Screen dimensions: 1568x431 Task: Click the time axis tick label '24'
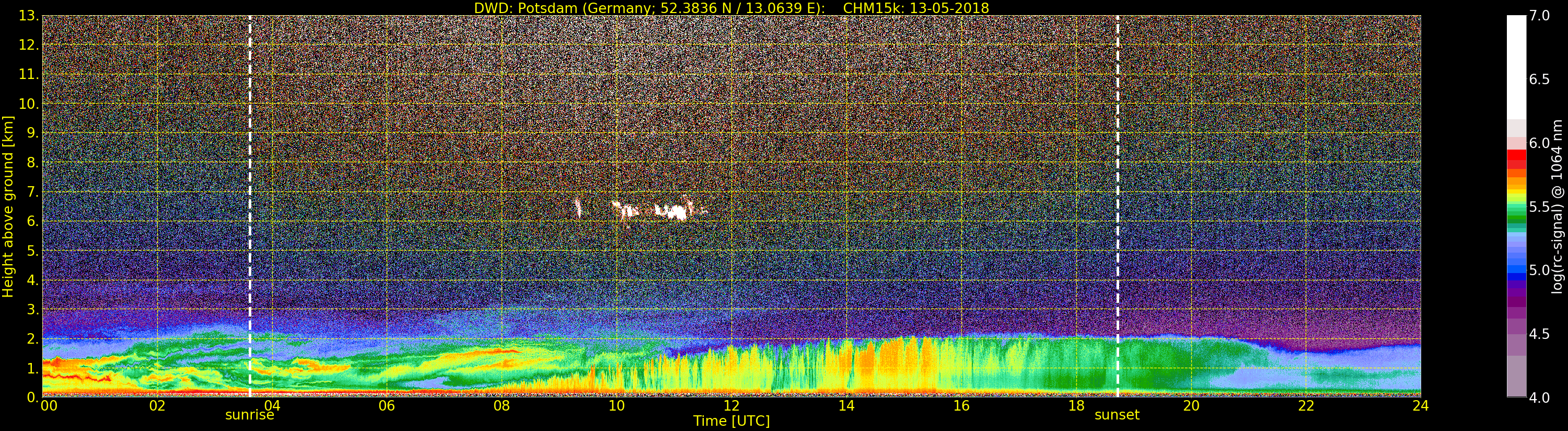[x=1420, y=405]
